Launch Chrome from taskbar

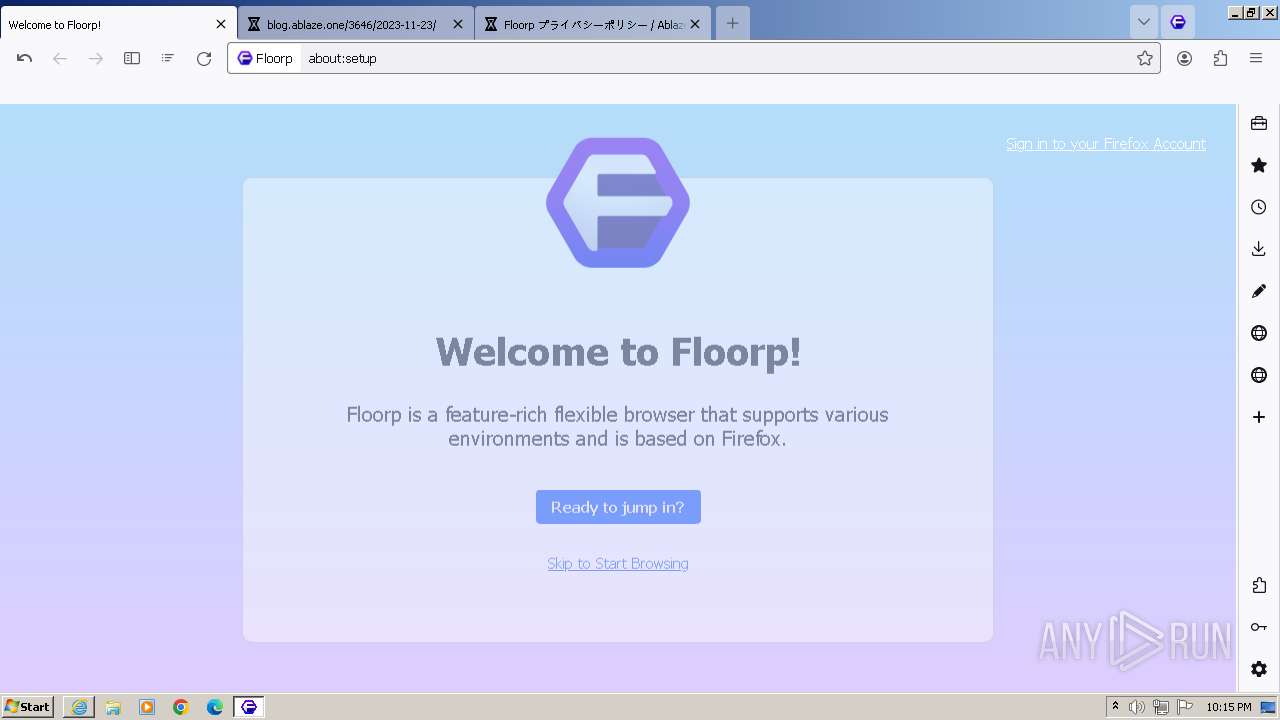(181, 707)
